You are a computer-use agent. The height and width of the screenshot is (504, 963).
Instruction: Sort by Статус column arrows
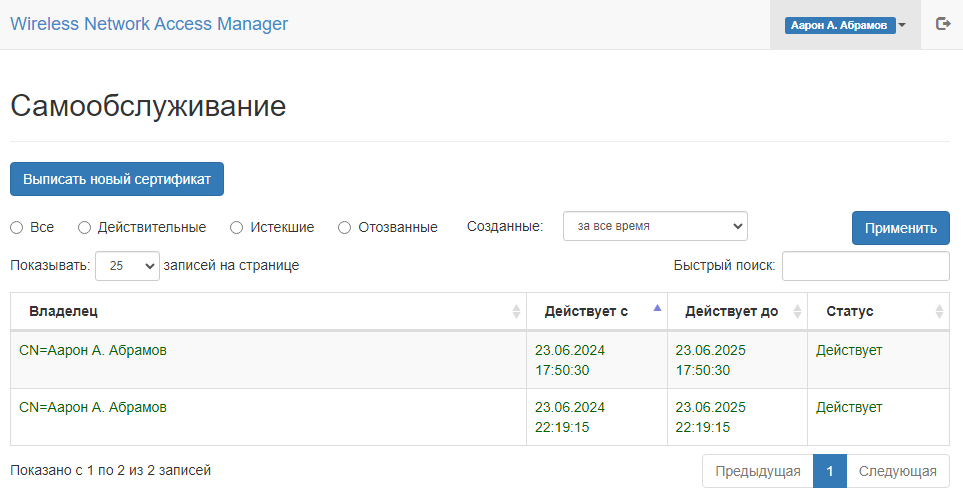(x=939, y=311)
